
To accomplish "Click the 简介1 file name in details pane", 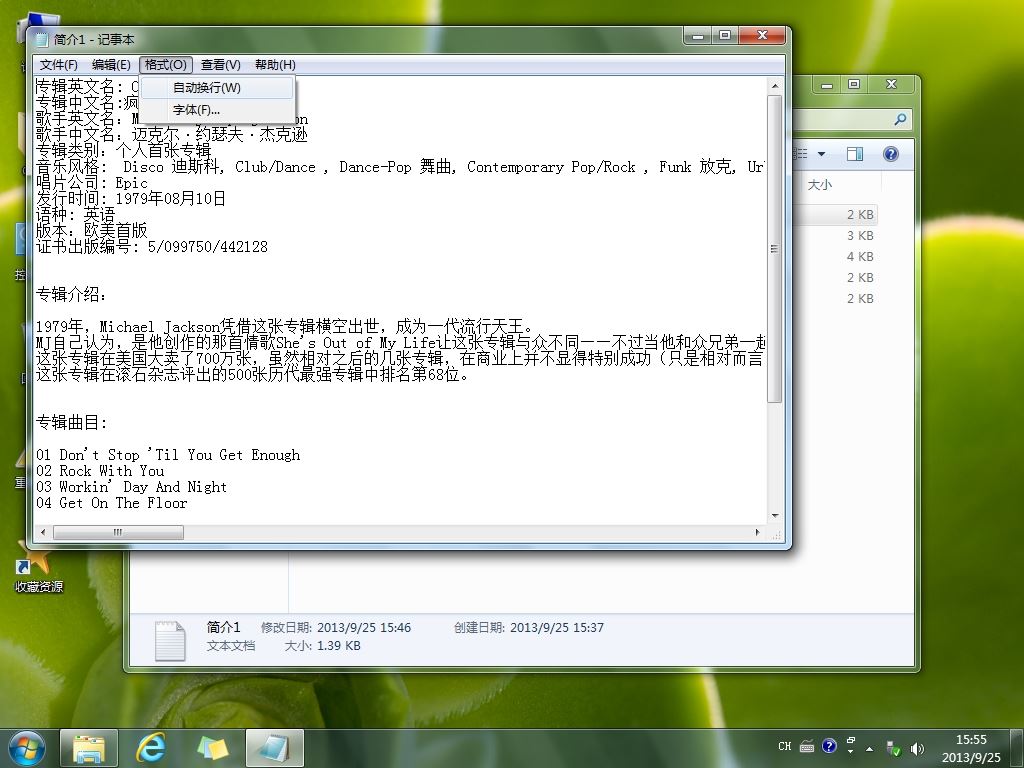I will pyautogui.click(x=224, y=628).
